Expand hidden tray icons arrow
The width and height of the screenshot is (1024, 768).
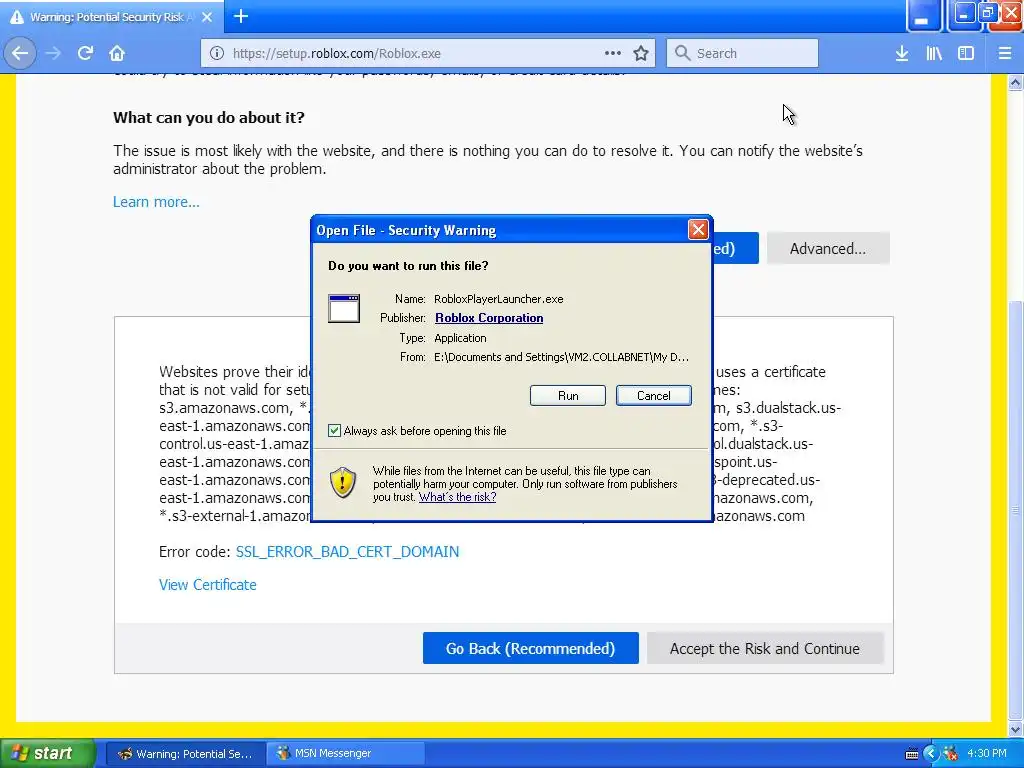931,754
